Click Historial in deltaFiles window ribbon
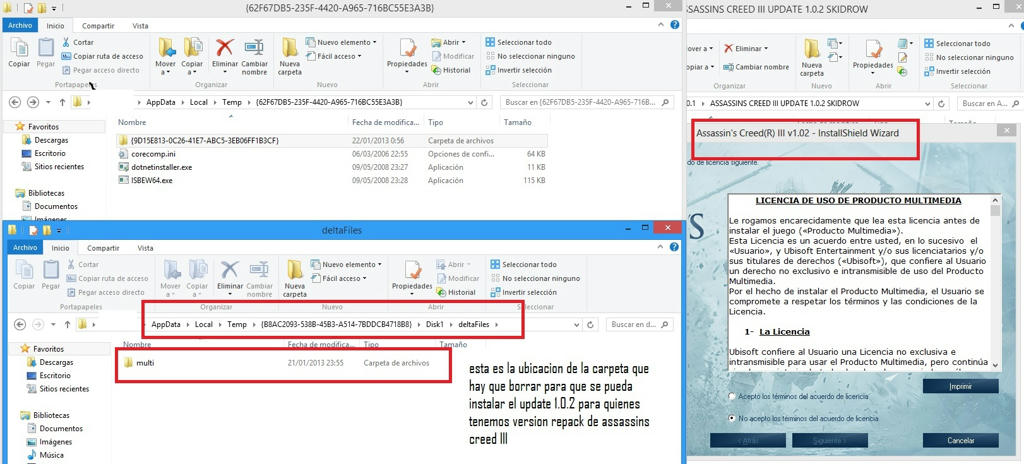 [456, 292]
